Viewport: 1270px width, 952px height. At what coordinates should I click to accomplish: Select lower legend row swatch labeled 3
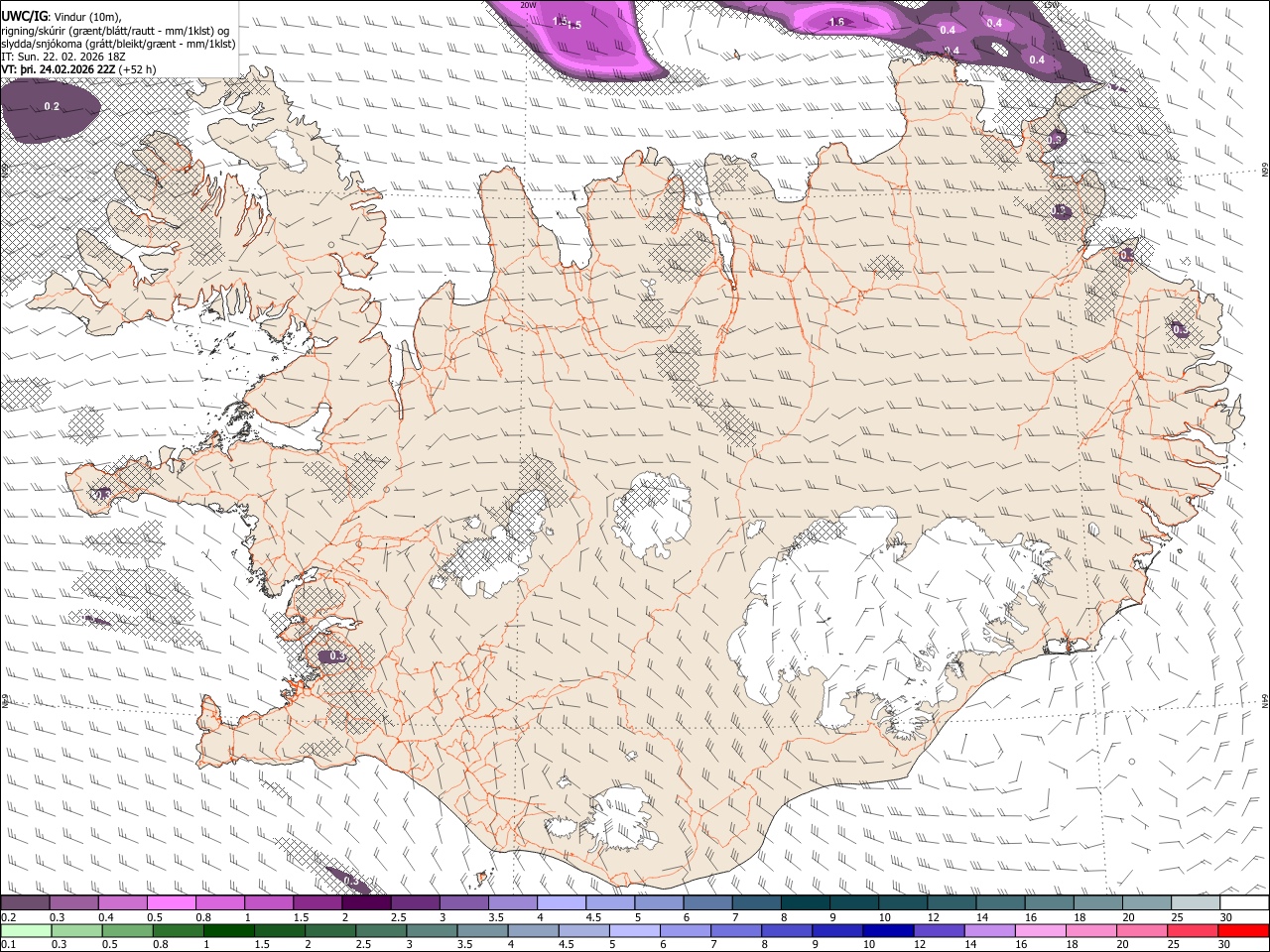[432, 930]
